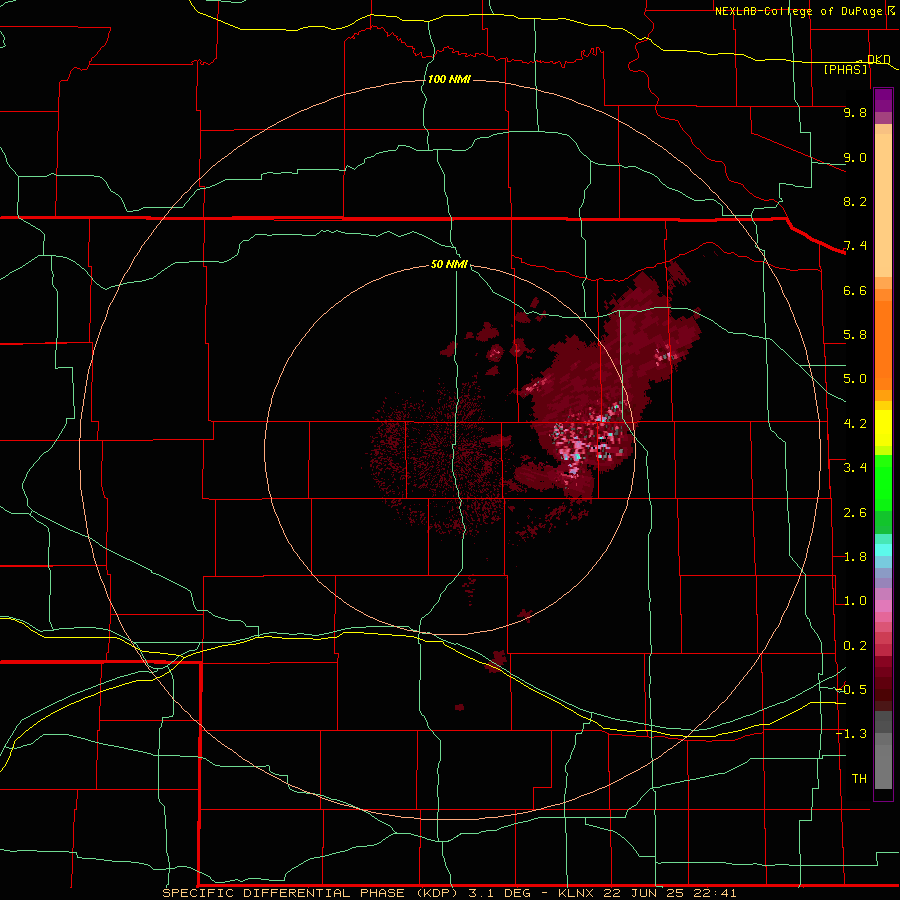Select the 50 NMI range ring label
Screen dimensions: 900x900
point(449,264)
